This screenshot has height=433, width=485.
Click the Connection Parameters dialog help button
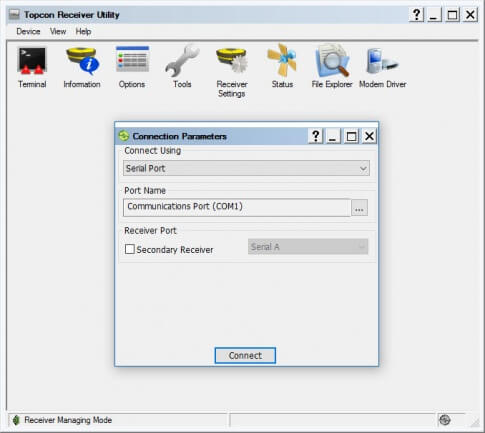pyautogui.click(x=315, y=136)
